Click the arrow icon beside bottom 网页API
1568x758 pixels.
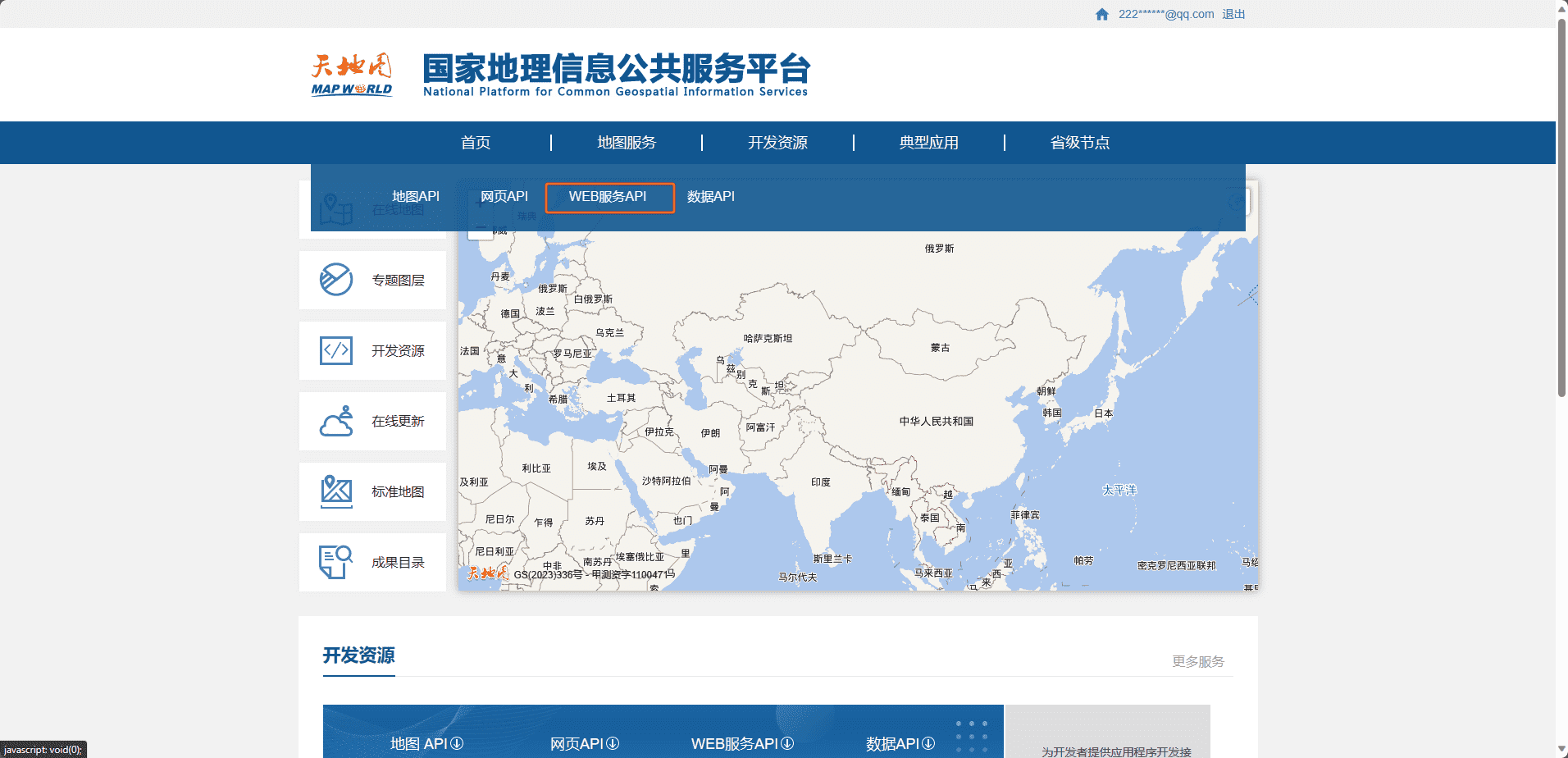pyautogui.click(x=613, y=743)
